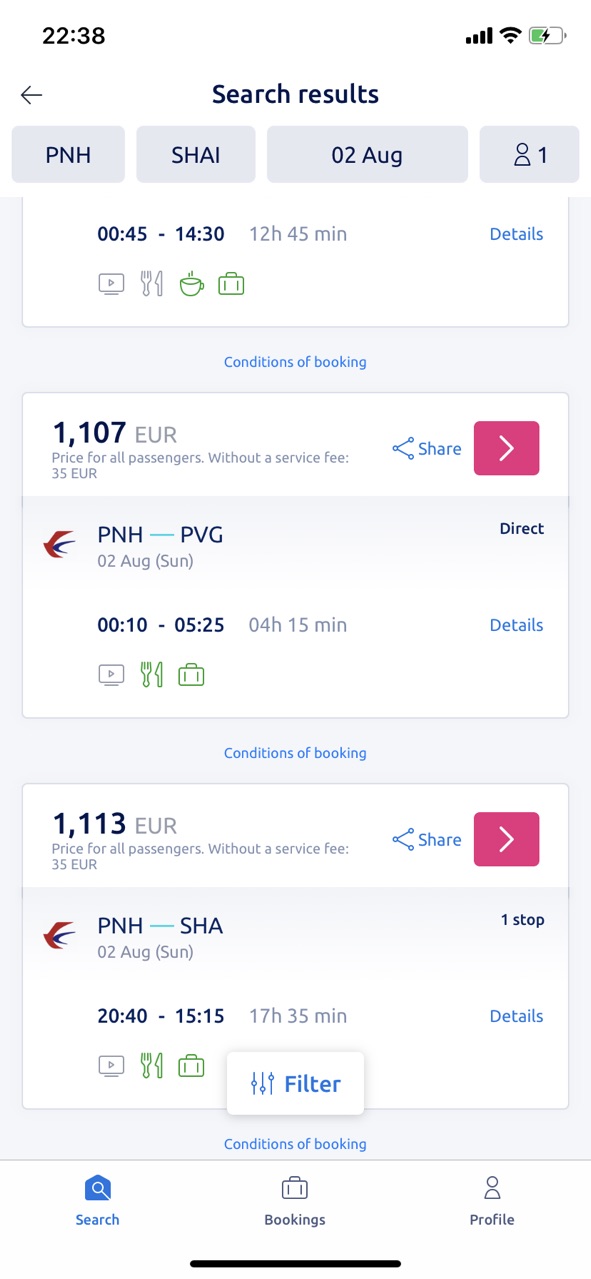Viewport: 591px width, 1279px height.
Task: Open the Filter options
Action: (x=295, y=1083)
